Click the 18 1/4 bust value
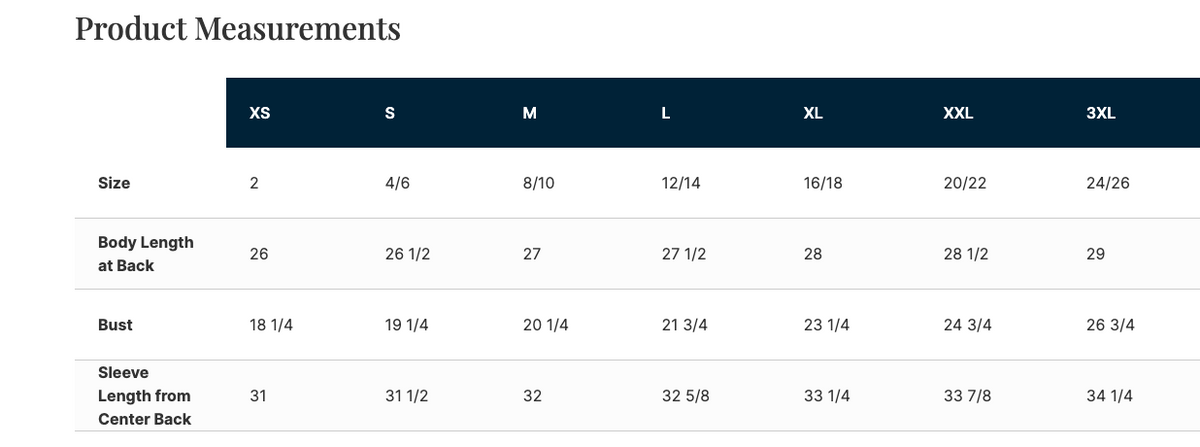 tap(271, 325)
